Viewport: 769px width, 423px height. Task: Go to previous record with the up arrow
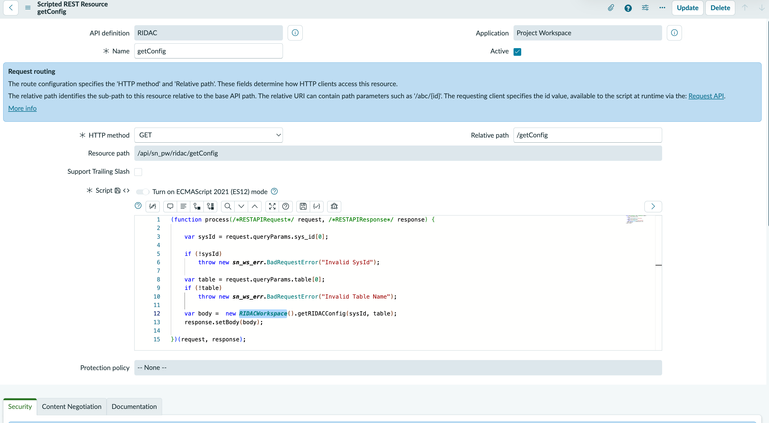point(744,8)
